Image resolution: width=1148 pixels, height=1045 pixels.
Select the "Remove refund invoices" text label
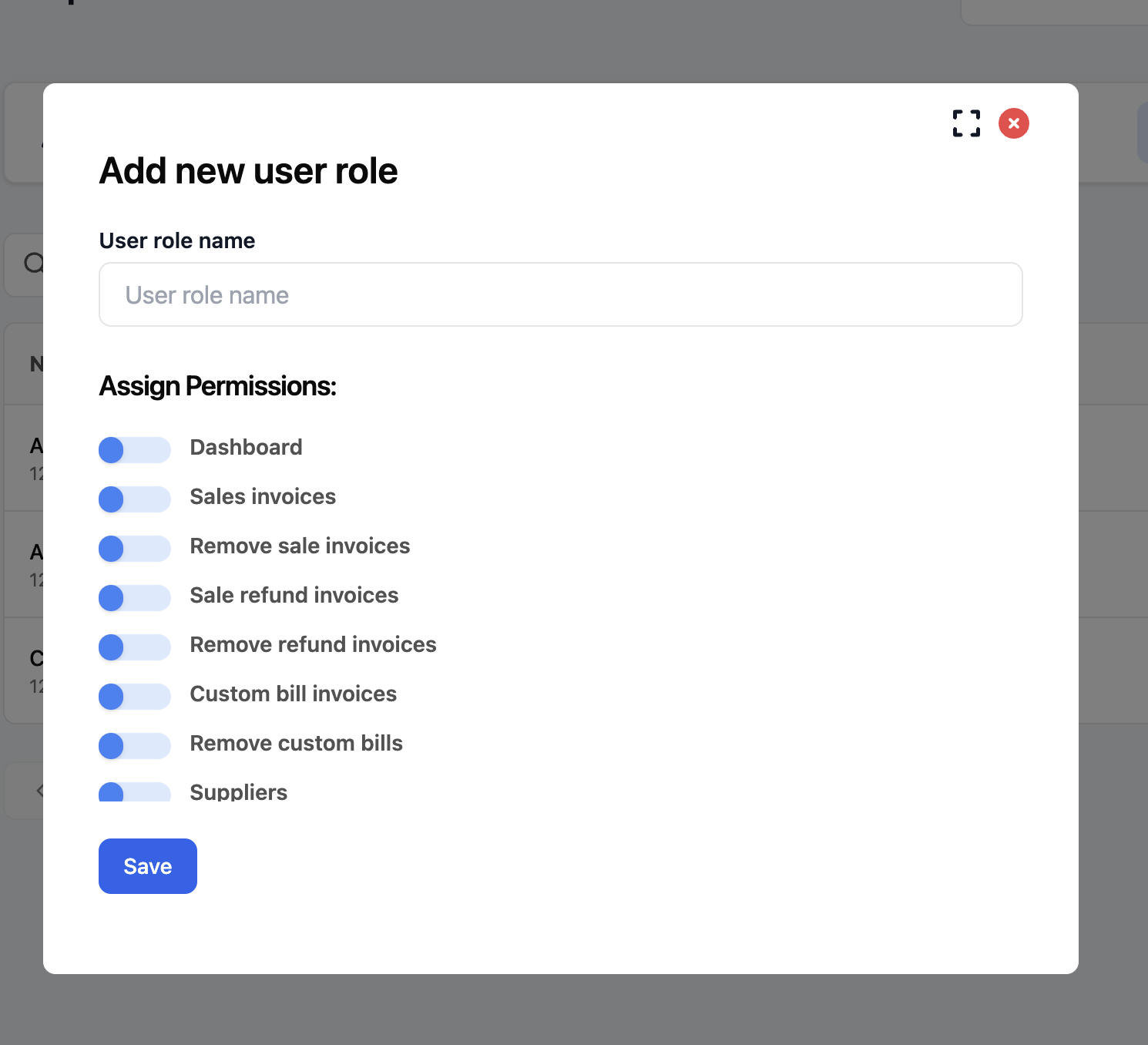[x=313, y=645]
